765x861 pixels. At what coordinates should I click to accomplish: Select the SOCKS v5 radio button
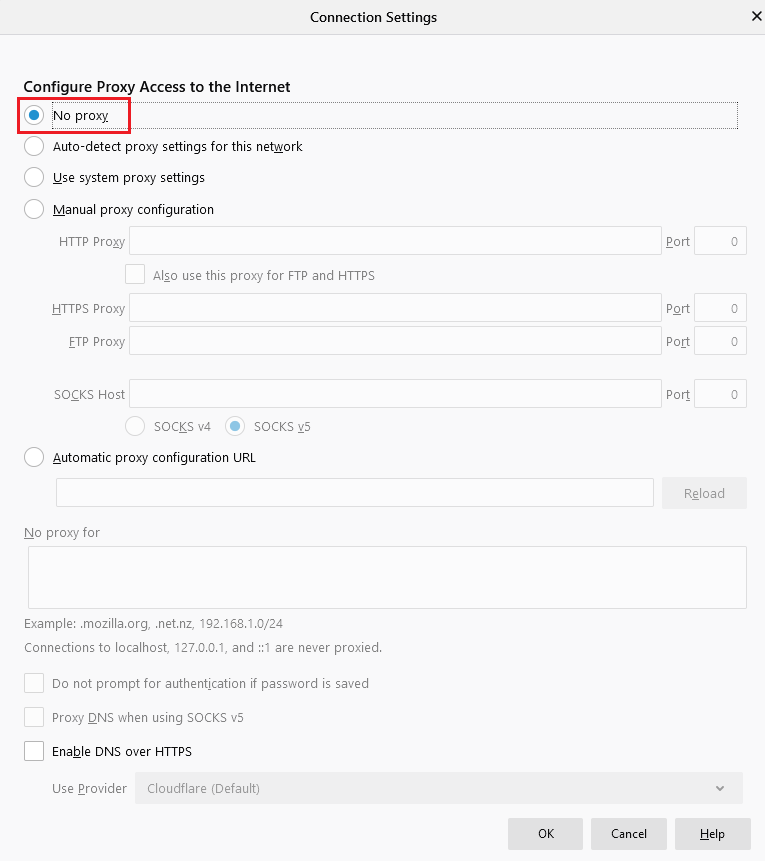coord(235,426)
